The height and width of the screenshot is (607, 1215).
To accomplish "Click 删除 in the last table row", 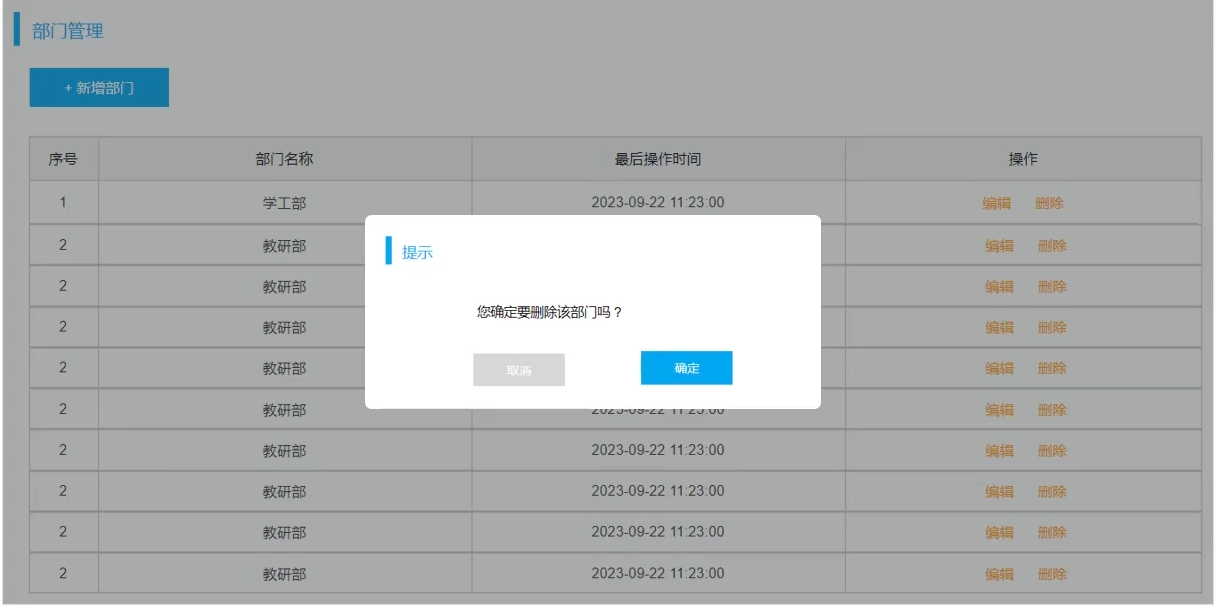I will pyautogui.click(x=1052, y=574).
